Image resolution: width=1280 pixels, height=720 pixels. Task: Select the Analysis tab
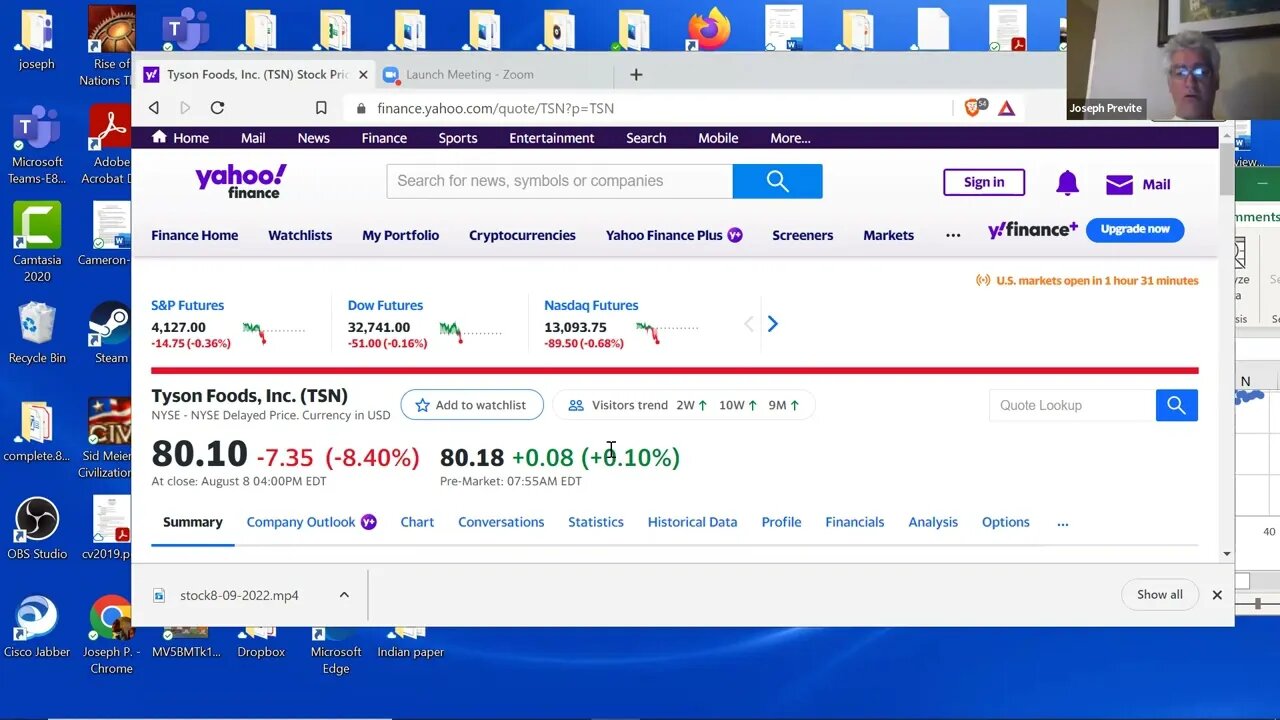933,522
